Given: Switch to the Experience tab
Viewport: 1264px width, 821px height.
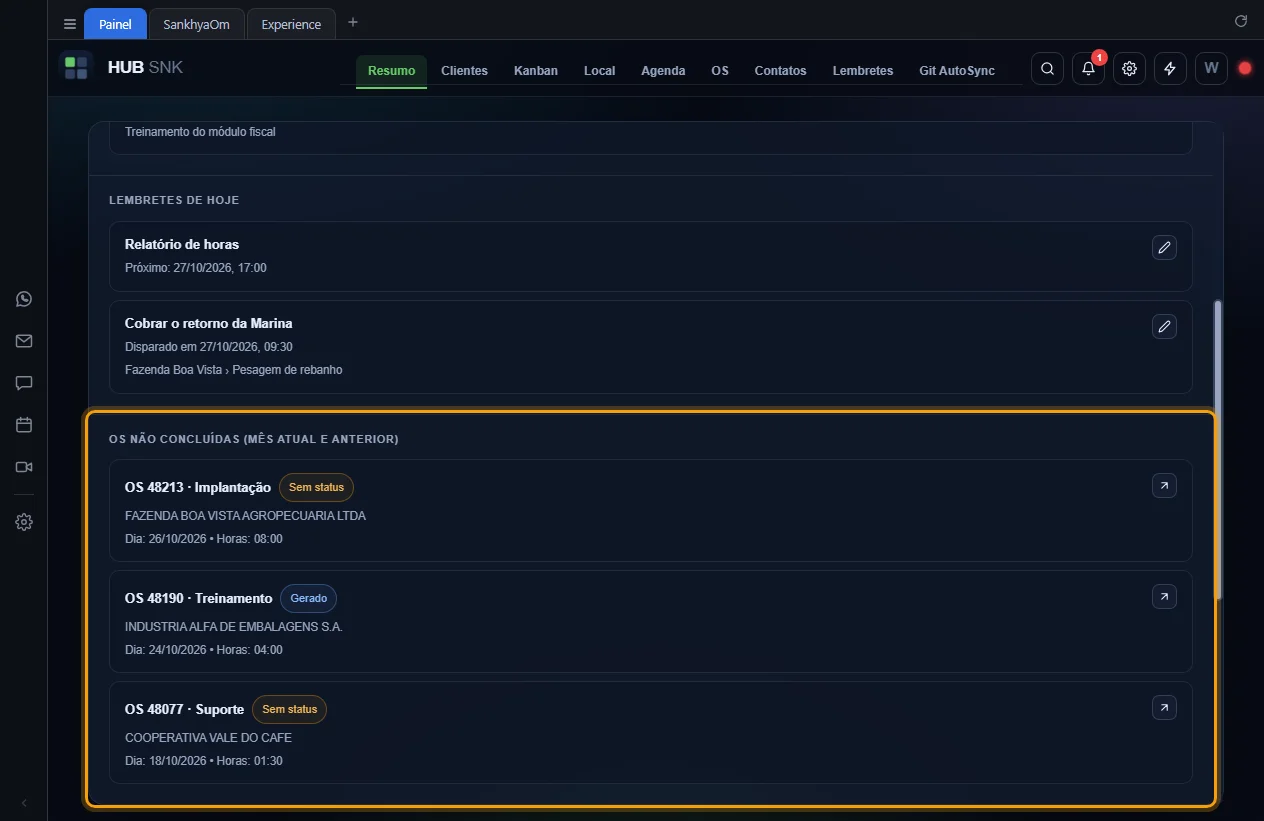Looking at the screenshot, I should coord(291,24).
